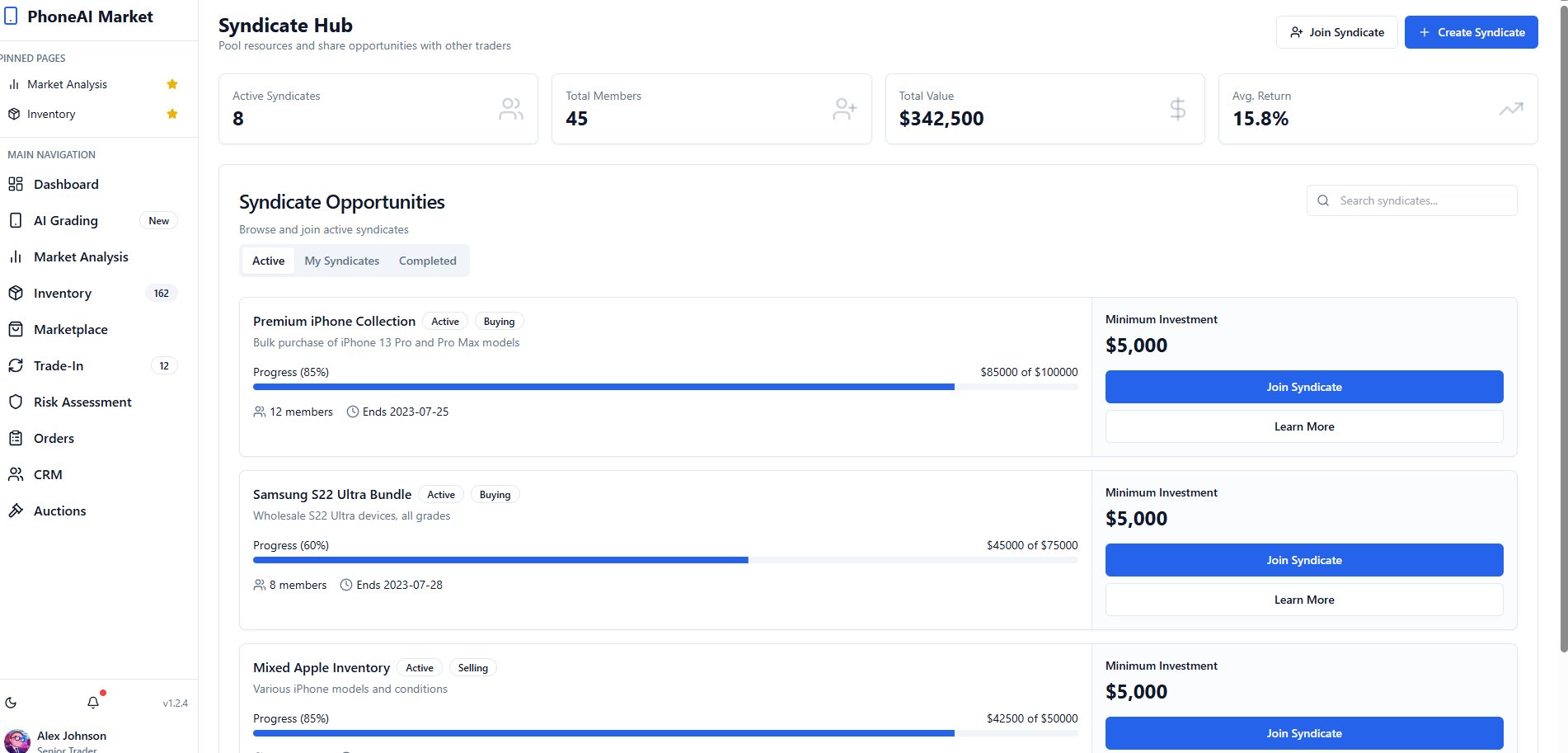This screenshot has height=753, width=1568.
Task: Click Active tag on Samsung S22 Ultra Bundle
Action: point(441,495)
